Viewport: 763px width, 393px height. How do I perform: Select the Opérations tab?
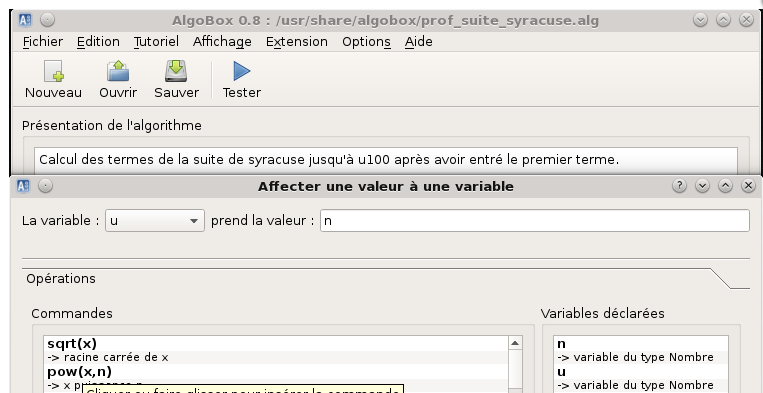tap(61, 279)
